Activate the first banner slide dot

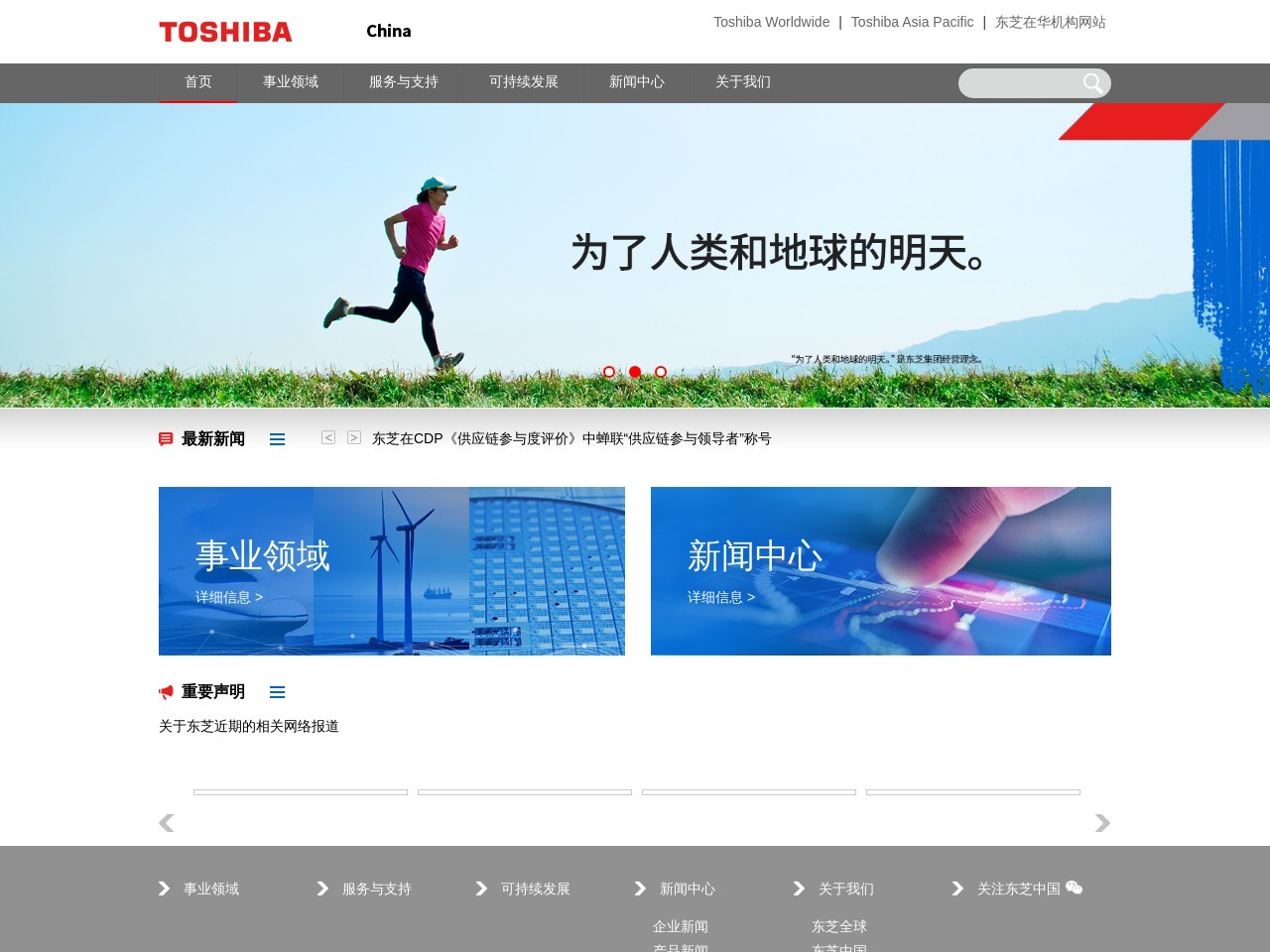coord(608,372)
